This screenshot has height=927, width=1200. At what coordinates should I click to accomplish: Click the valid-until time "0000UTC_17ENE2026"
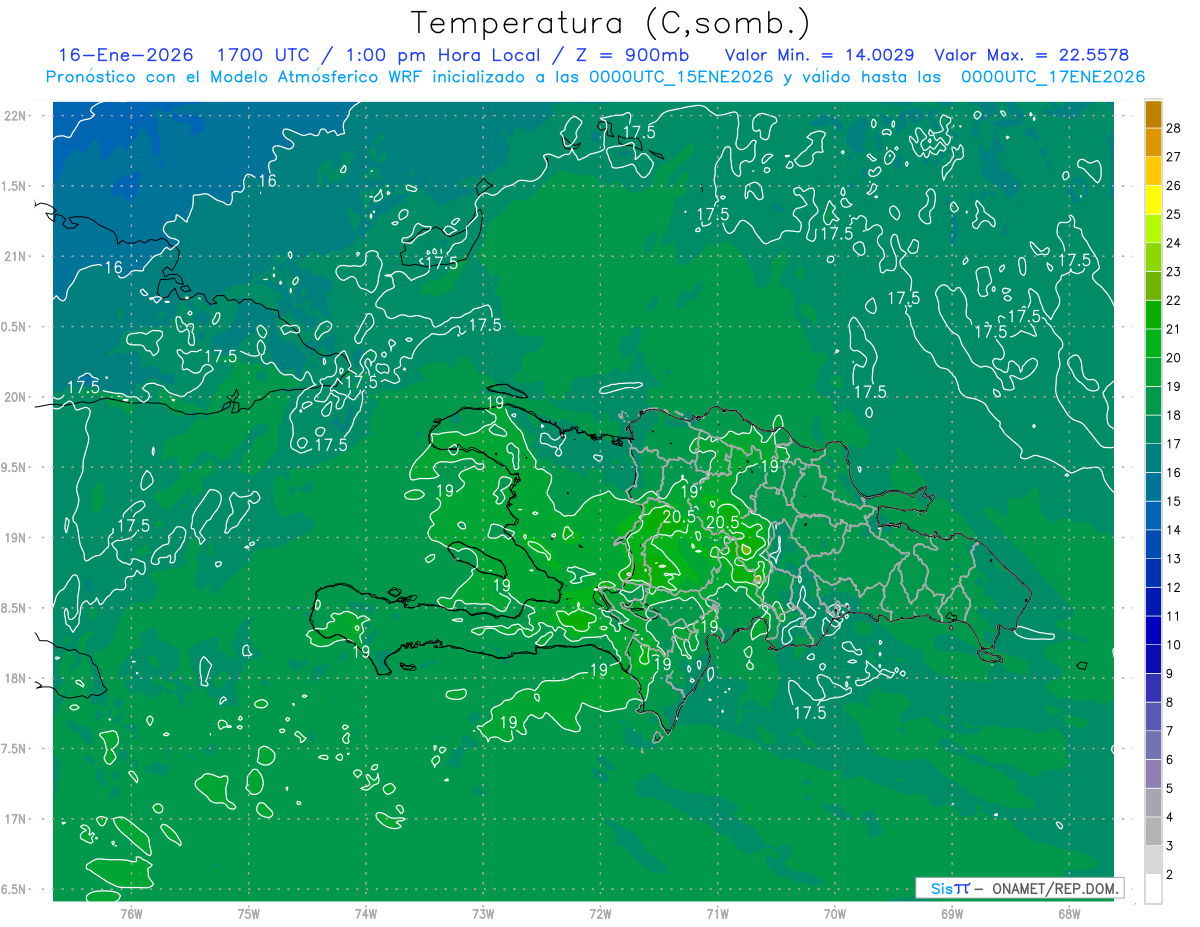pyautogui.click(x=1052, y=77)
